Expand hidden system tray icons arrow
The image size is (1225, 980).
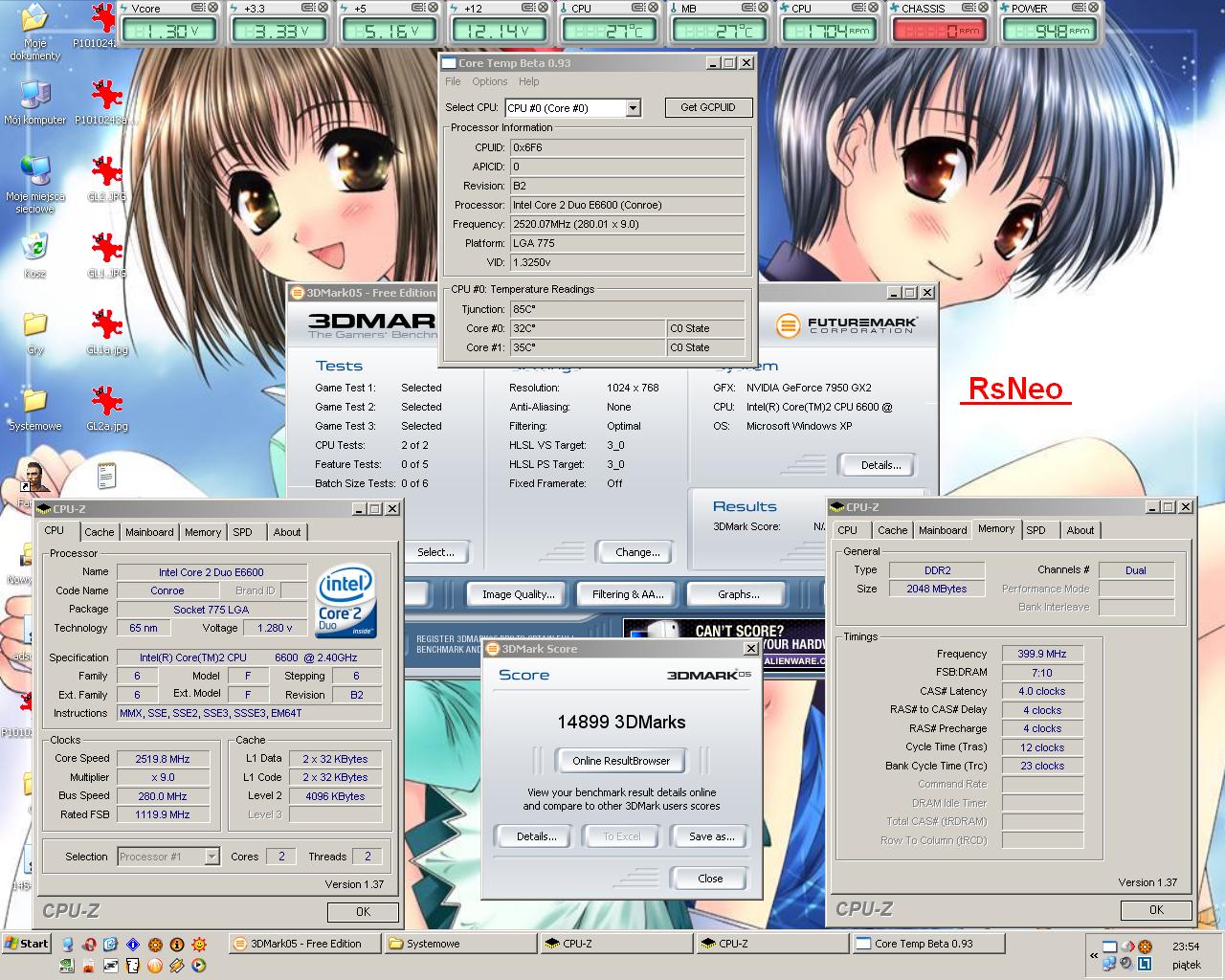tap(1093, 955)
